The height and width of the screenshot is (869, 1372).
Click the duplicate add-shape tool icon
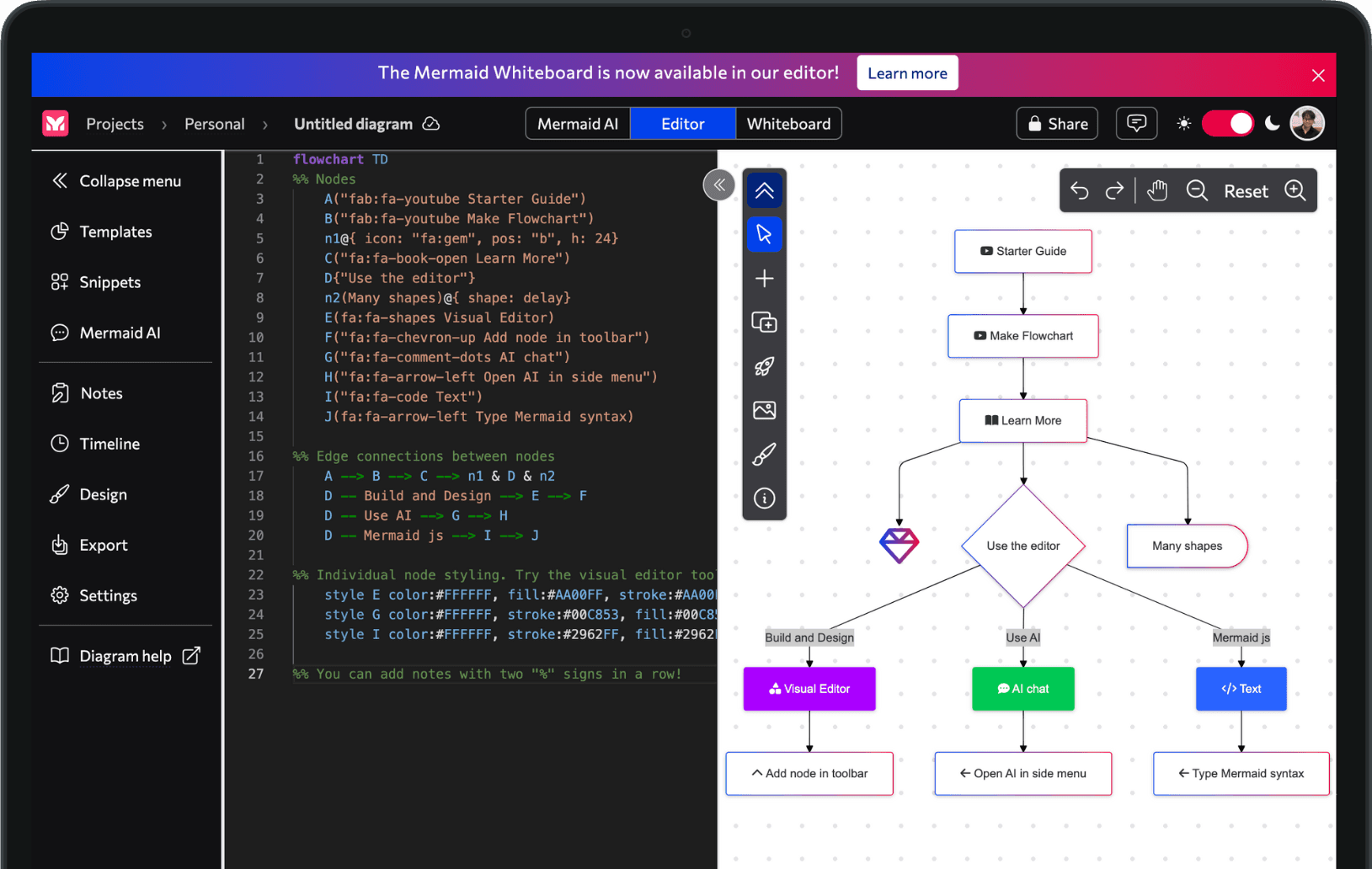coord(764,323)
